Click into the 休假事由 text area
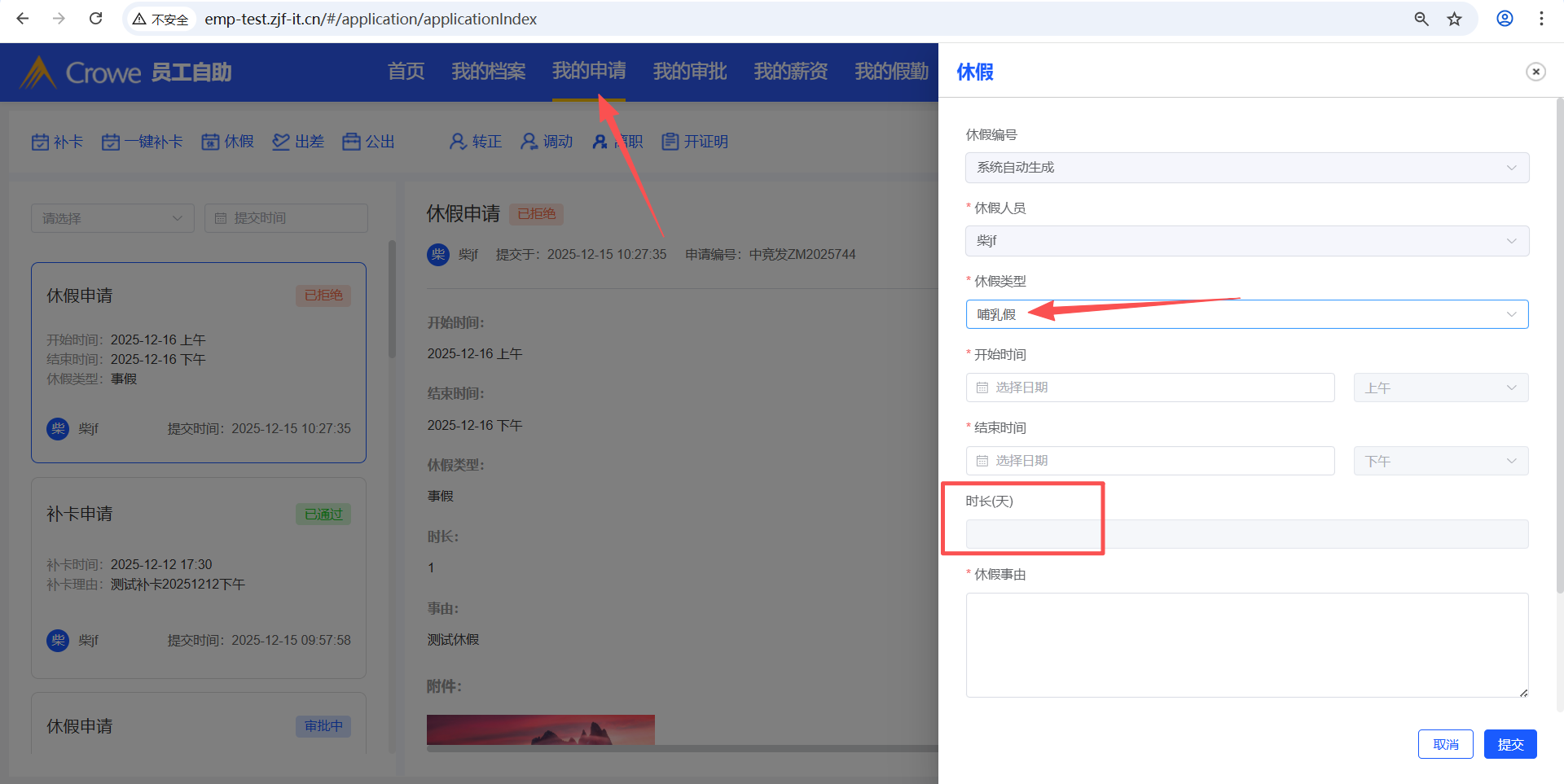This screenshot has height=784, width=1564. pyautogui.click(x=1247, y=645)
